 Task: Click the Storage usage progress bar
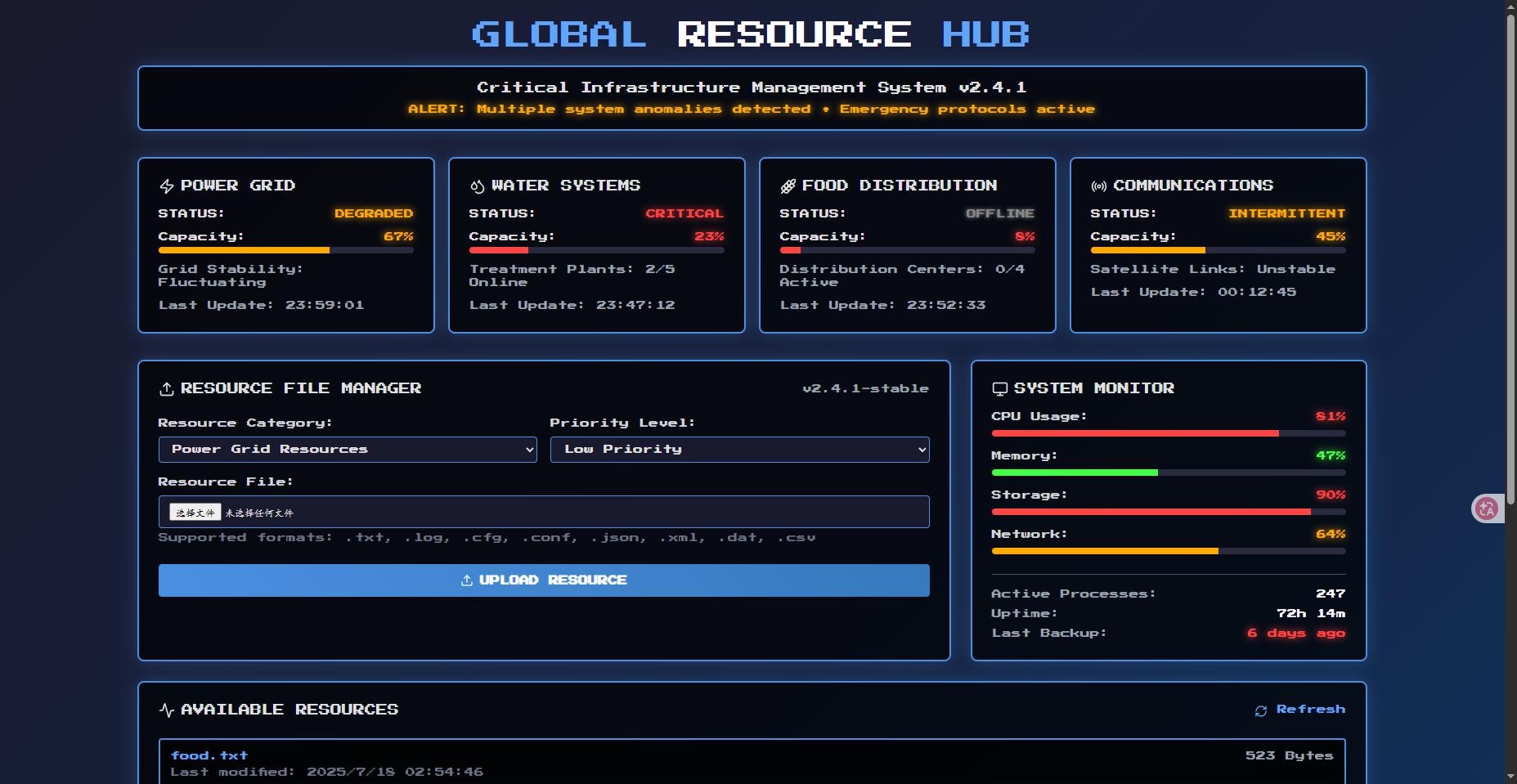(1168, 512)
